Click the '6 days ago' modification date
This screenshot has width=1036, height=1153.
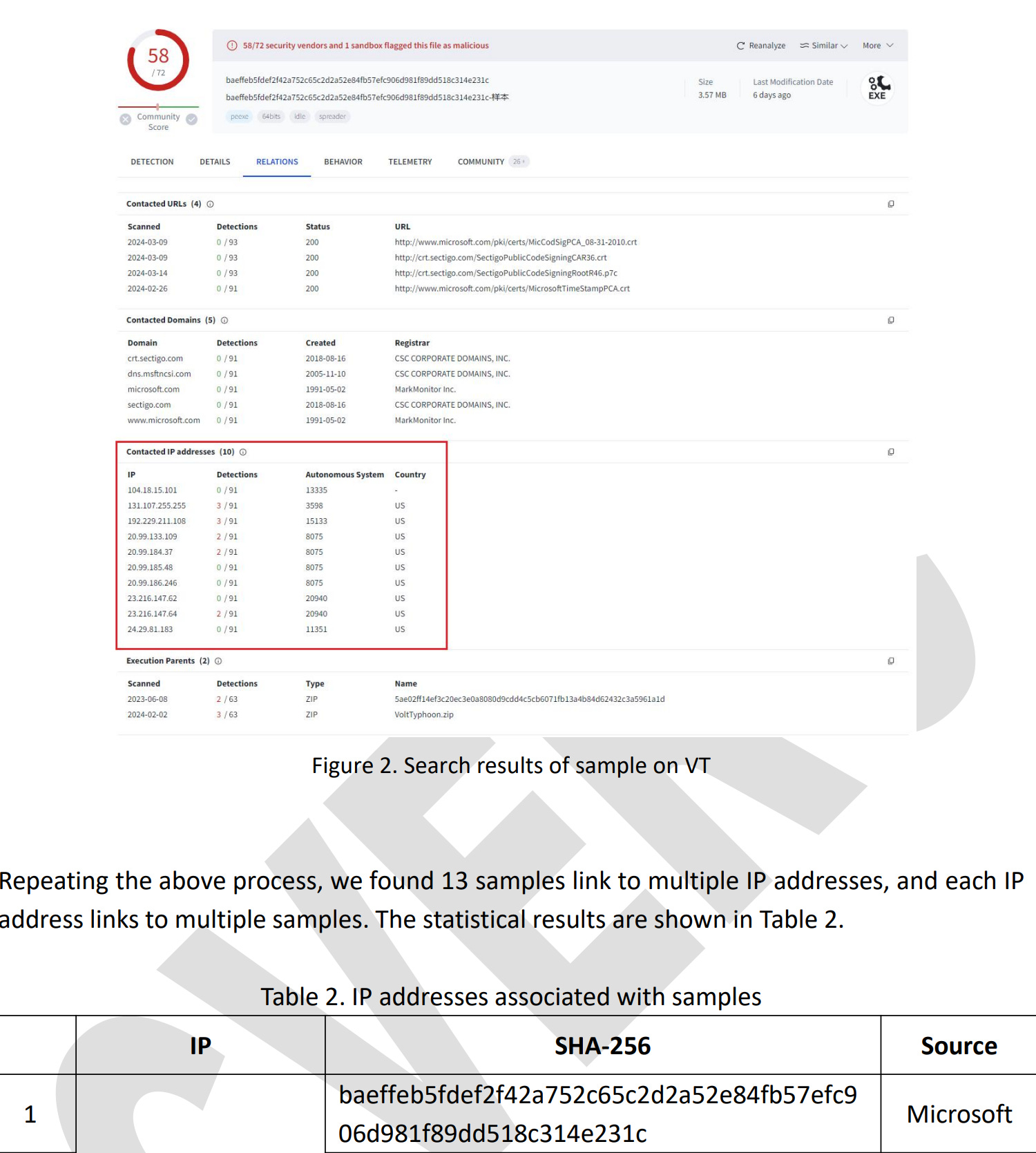click(772, 95)
